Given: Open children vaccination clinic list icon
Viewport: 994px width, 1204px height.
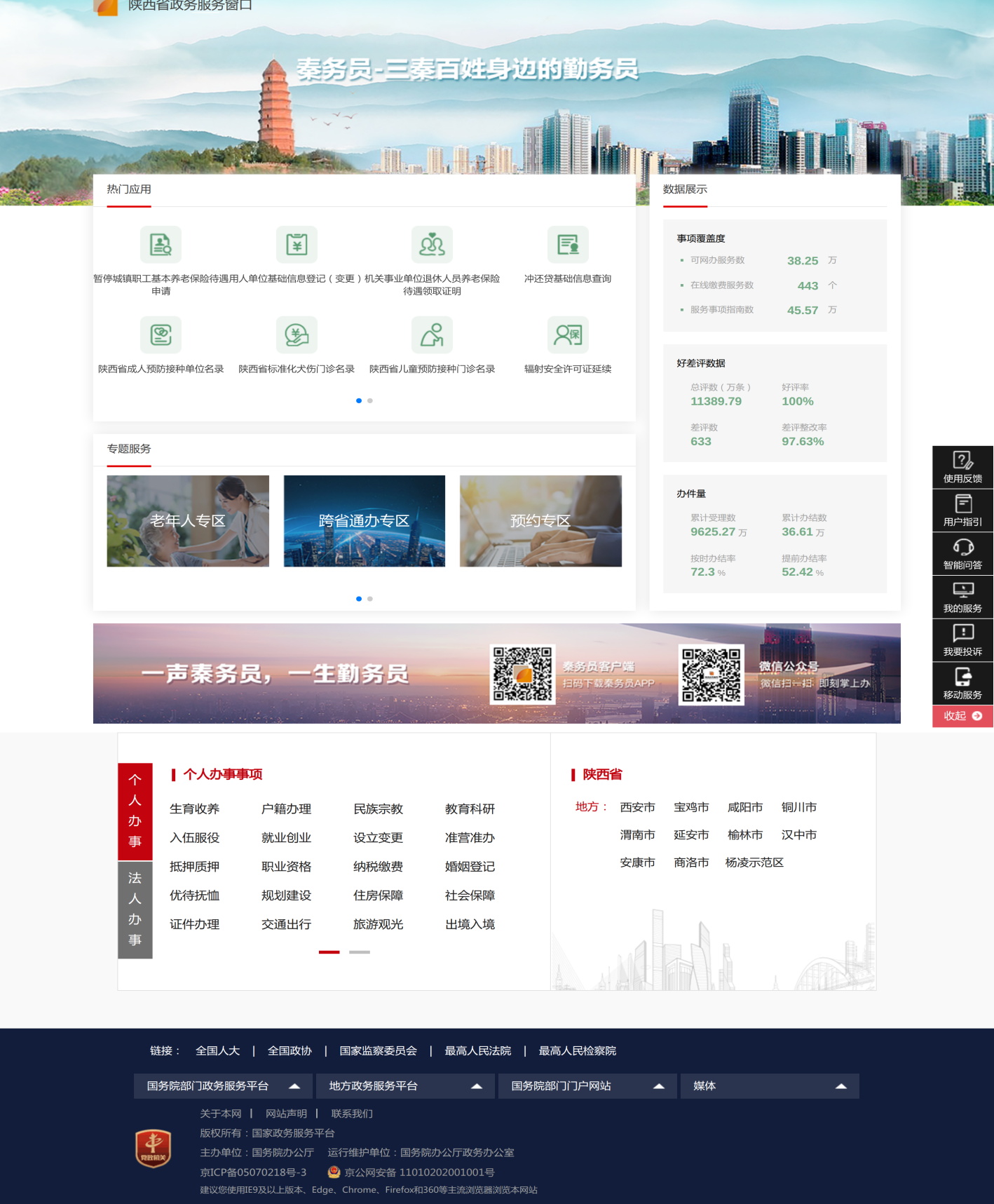Looking at the screenshot, I should (432, 334).
